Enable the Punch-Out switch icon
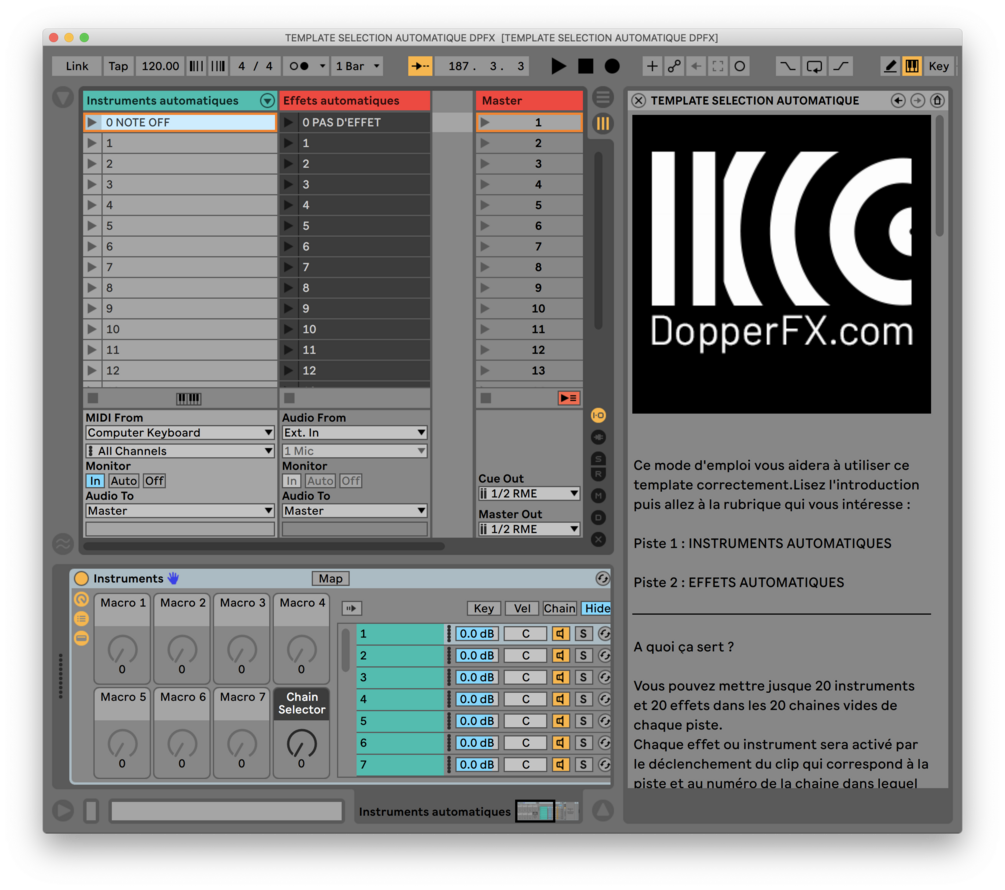 (x=841, y=66)
